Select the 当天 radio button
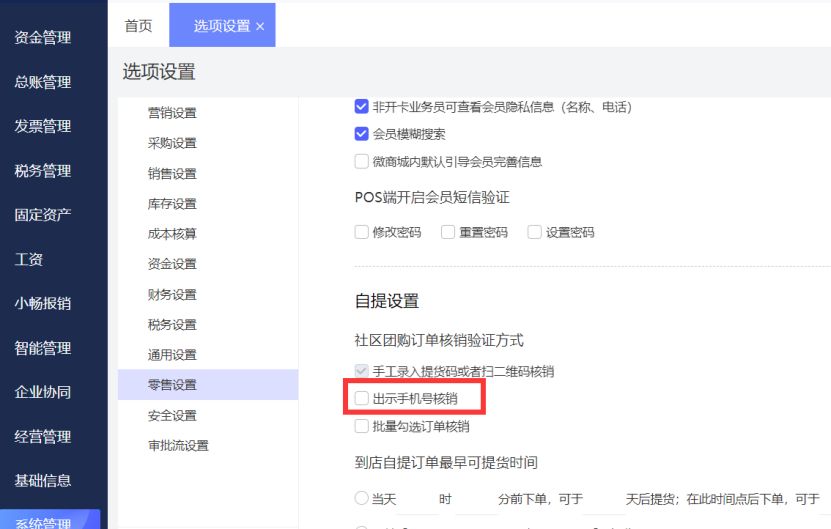Viewport: 831px width, 529px height. [x=362, y=498]
